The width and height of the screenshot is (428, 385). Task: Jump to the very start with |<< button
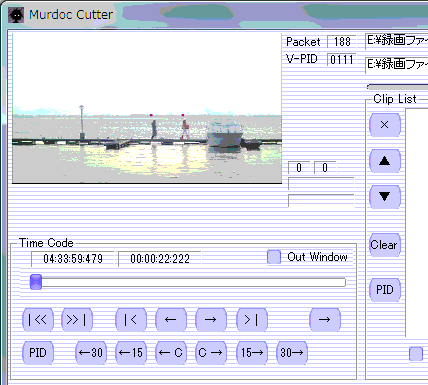tap(38, 320)
